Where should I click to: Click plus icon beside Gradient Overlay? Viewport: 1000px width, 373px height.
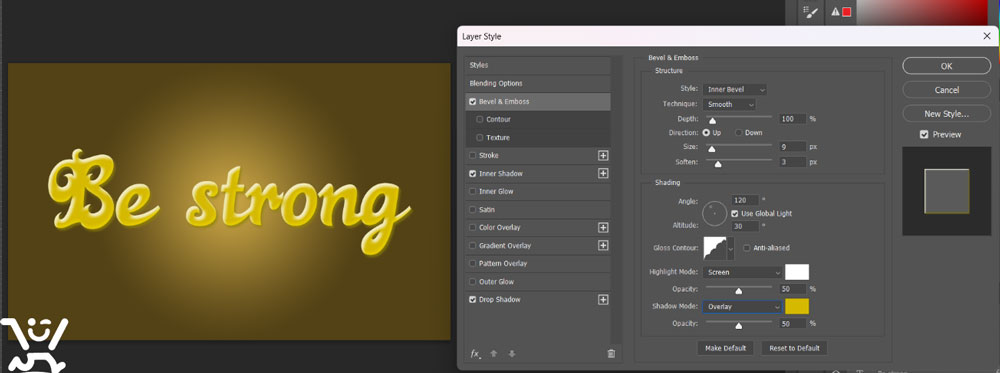click(x=603, y=245)
